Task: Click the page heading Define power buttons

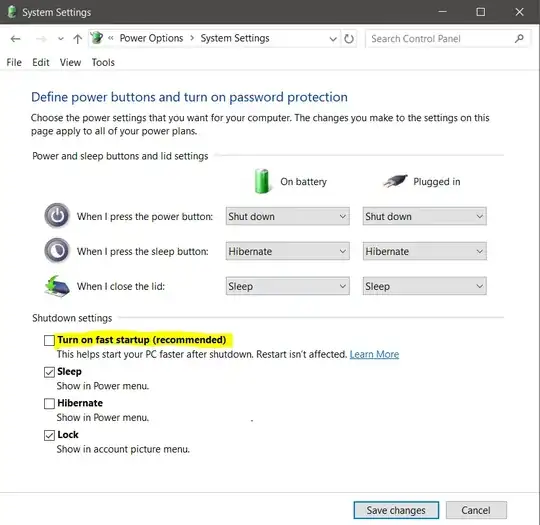Action: tap(189, 97)
